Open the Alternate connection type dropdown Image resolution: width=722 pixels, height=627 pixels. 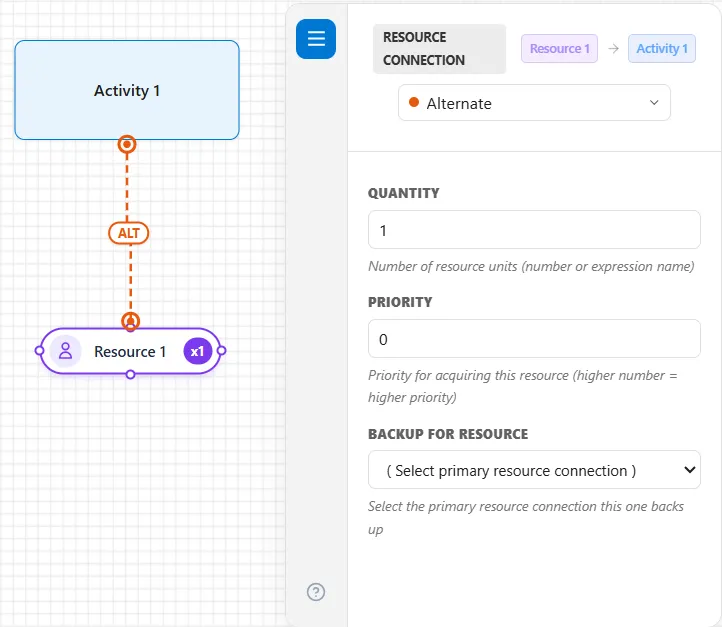(x=534, y=103)
